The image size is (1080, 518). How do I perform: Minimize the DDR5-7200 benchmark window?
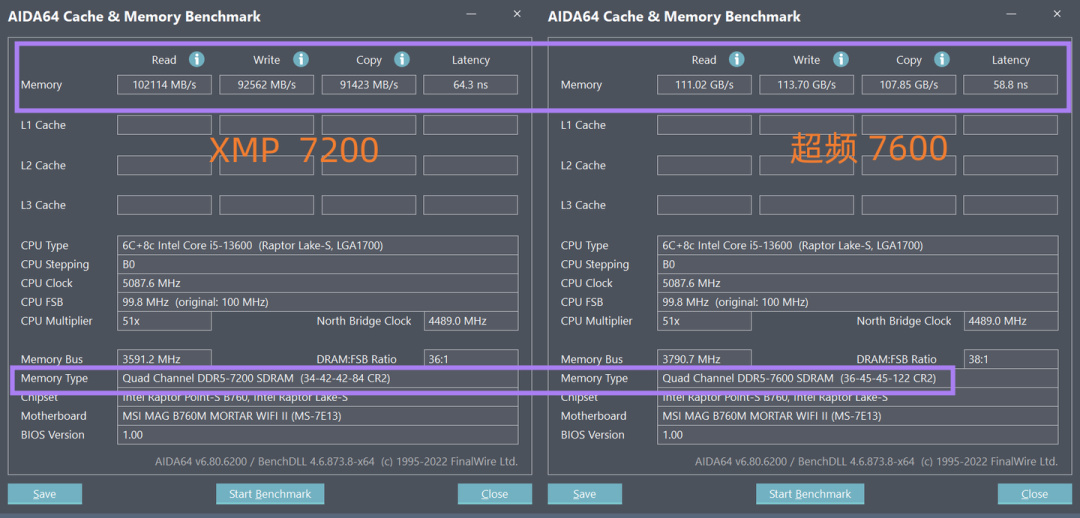472,14
